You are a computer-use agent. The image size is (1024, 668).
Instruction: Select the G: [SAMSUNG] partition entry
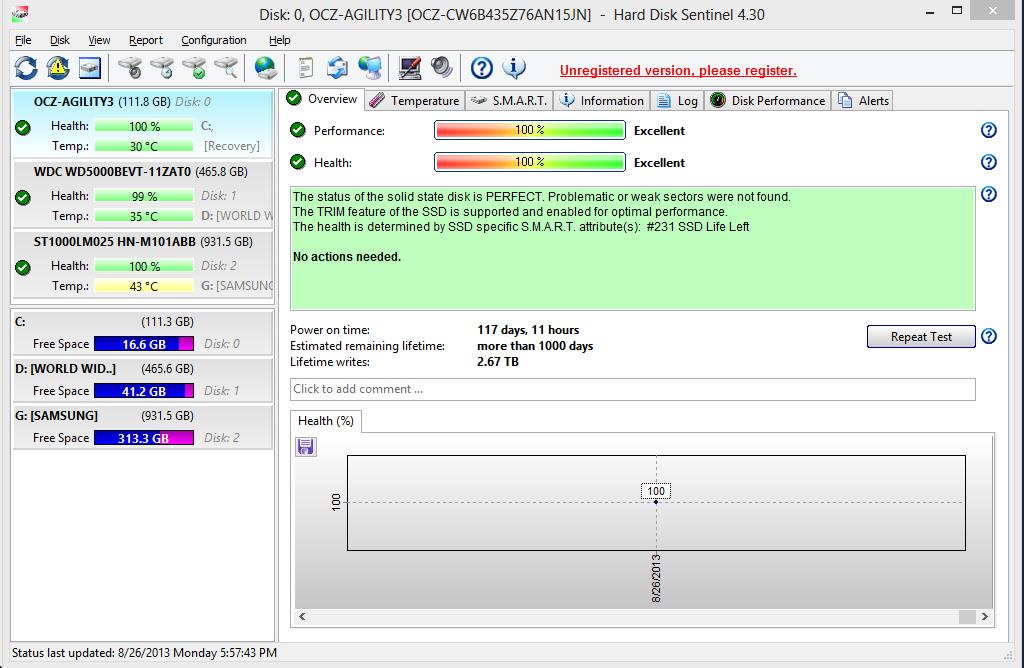pyautogui.click(x=142, y=427)
